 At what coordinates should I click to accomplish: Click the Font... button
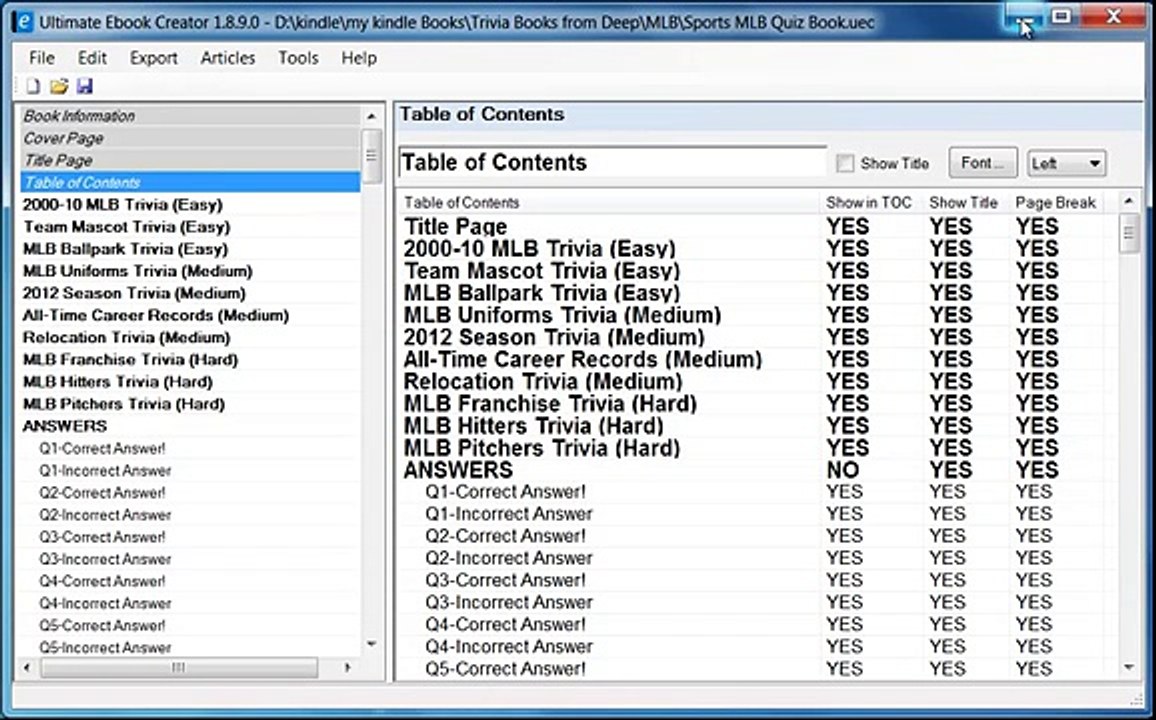[983, 163]
